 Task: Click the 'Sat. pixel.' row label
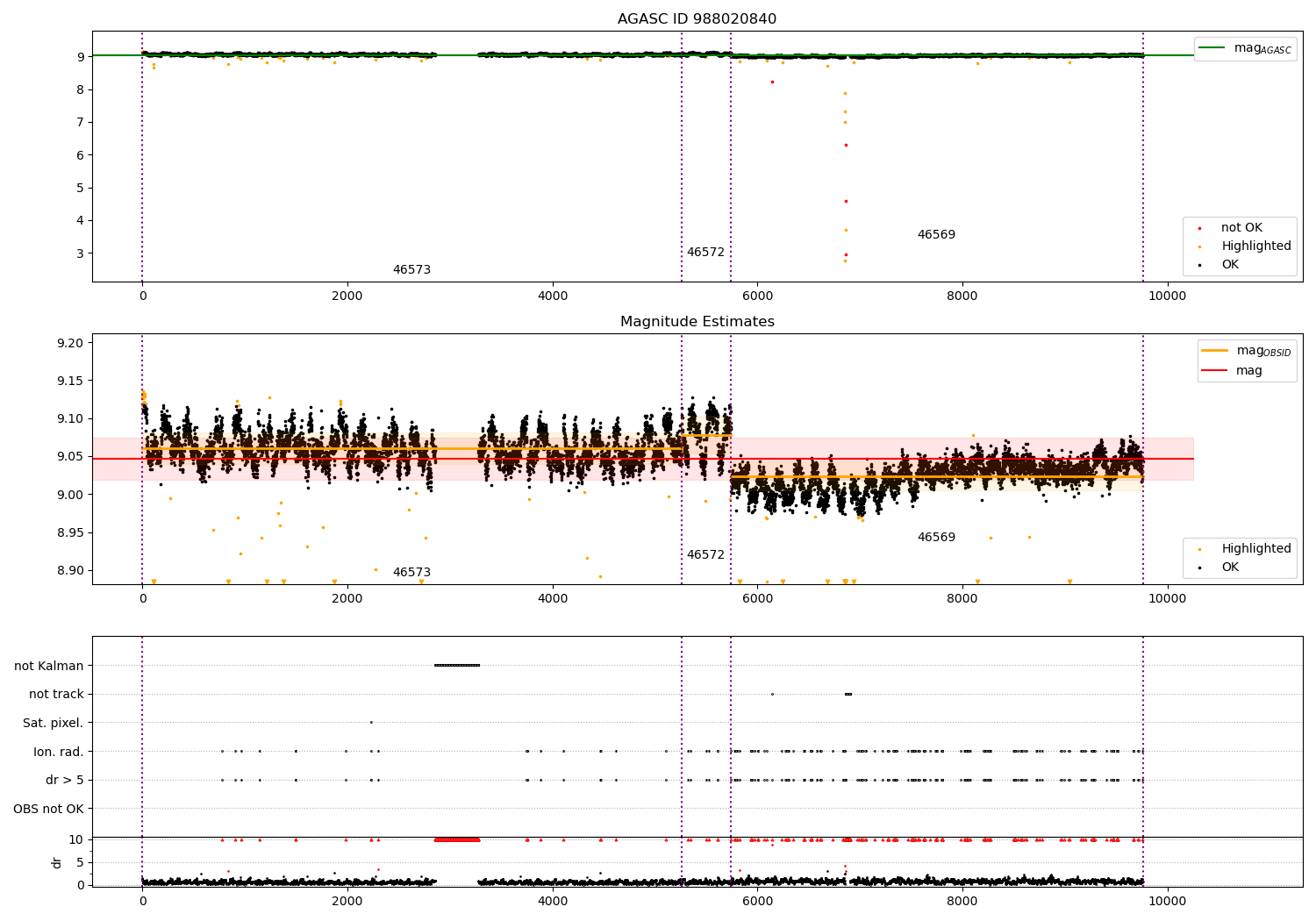coord(53,723)
